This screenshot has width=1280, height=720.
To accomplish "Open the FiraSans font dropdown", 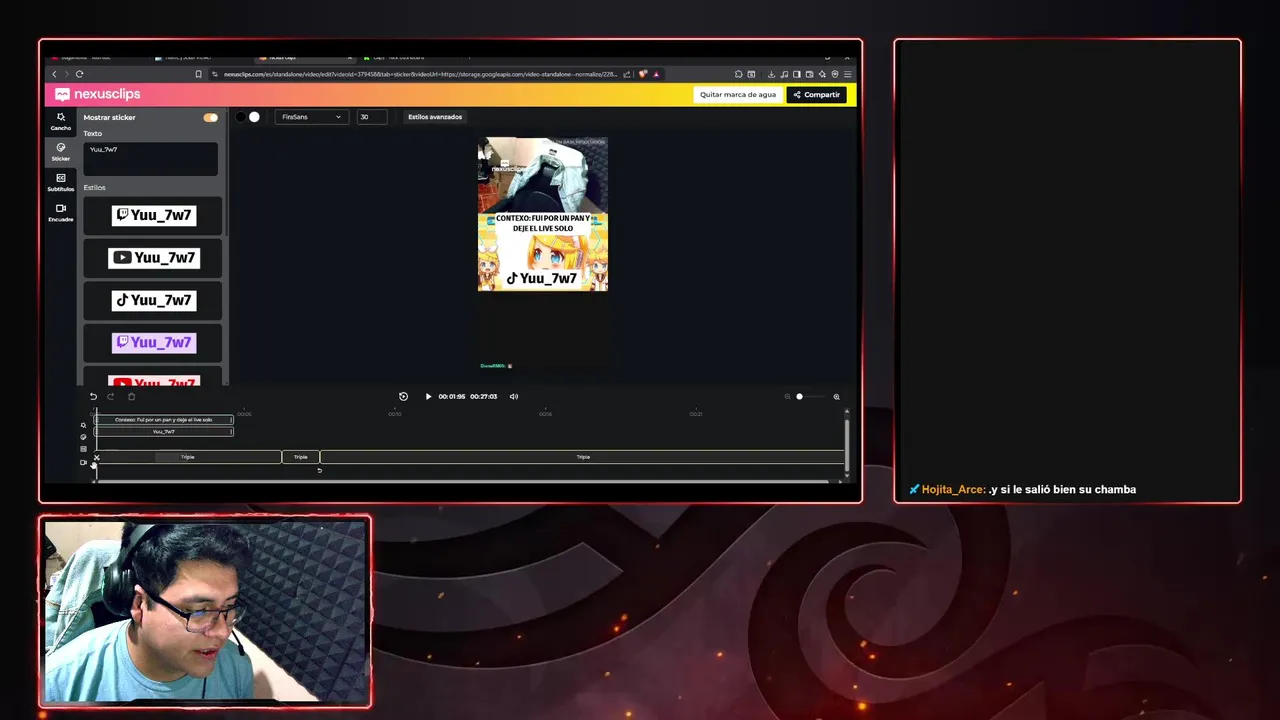I will click(310, 117).
